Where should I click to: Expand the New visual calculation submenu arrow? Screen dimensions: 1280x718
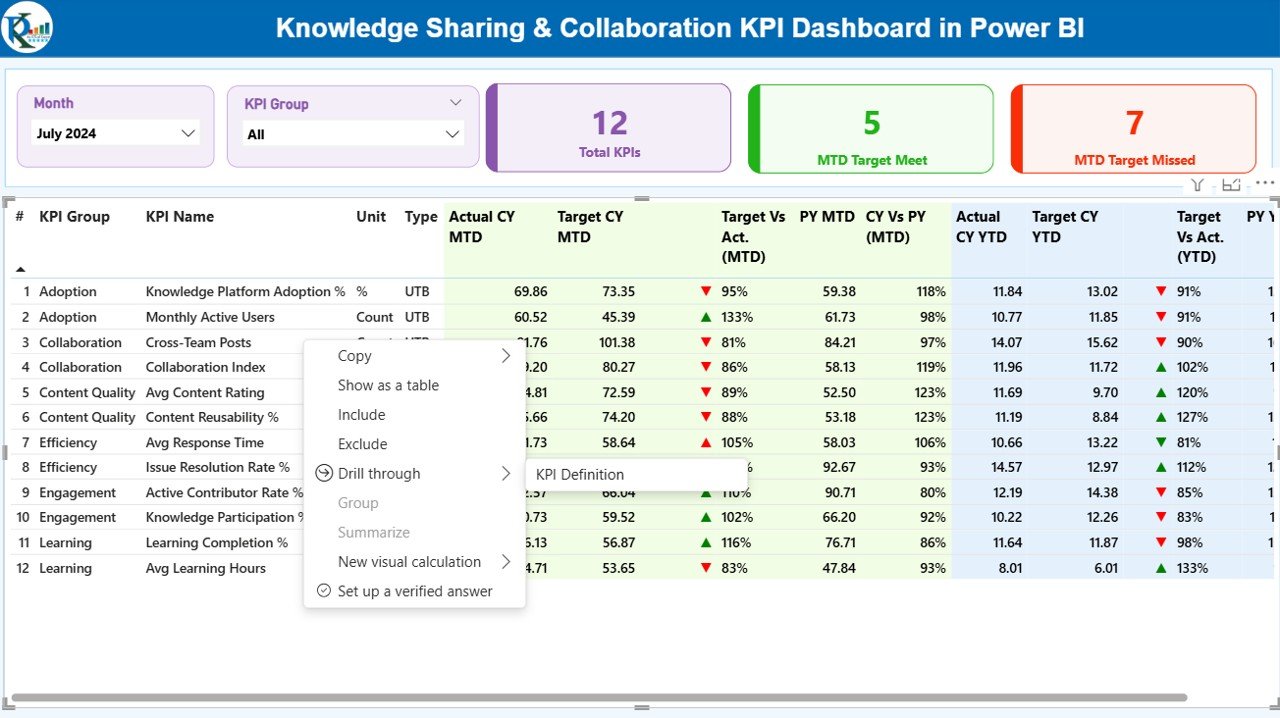click(x=506, y=562)
